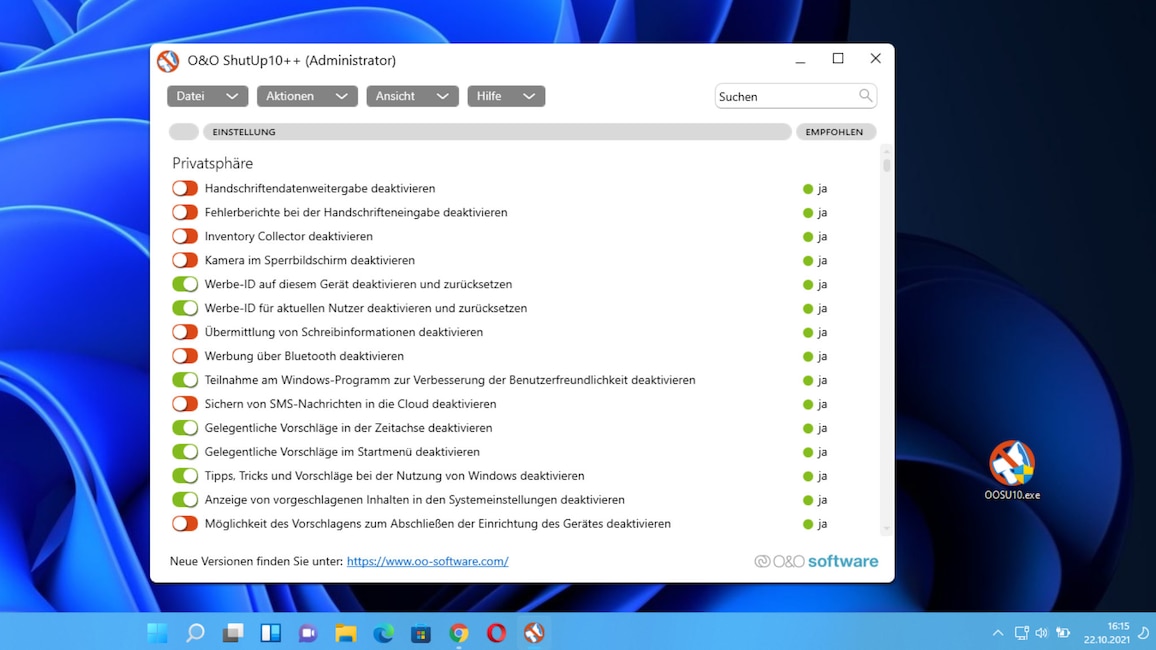Click the settings list vertical scrollbar thumb
The height and width of the screenshot is (650, 1156).
pos(886,164)
